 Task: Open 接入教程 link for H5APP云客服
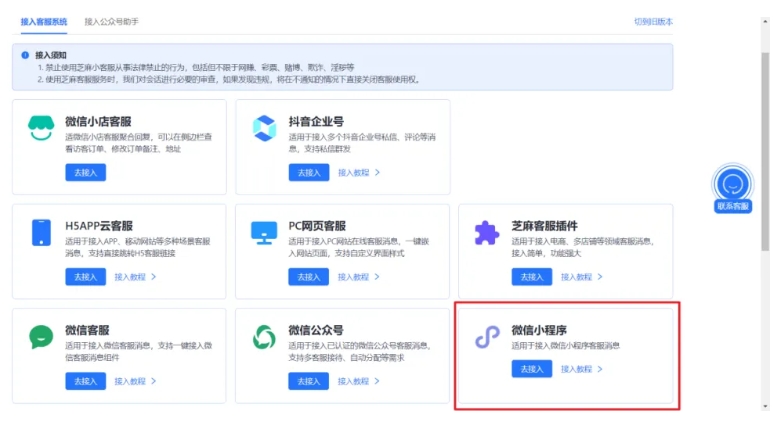(135, 277)
